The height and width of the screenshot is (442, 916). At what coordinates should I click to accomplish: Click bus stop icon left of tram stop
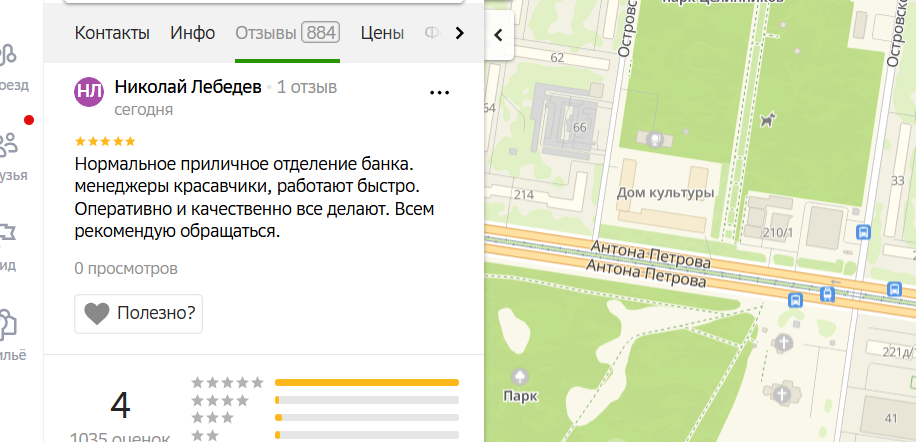point(795,300)
